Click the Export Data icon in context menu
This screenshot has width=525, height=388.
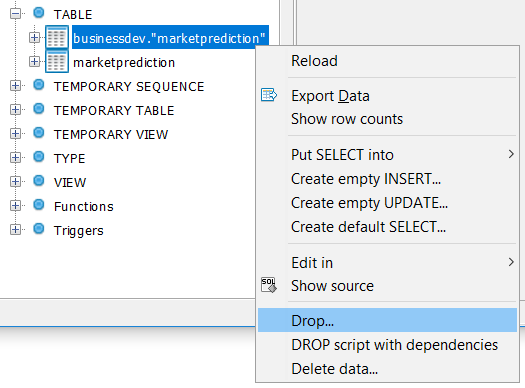pos(269,95)
